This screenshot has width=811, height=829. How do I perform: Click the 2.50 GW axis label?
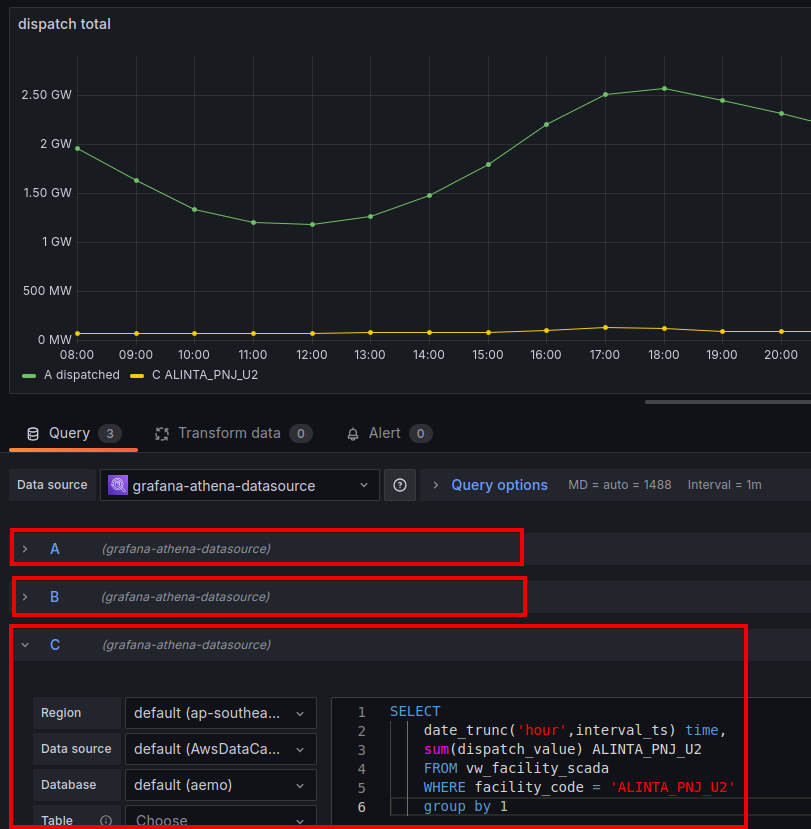(47, 95)
